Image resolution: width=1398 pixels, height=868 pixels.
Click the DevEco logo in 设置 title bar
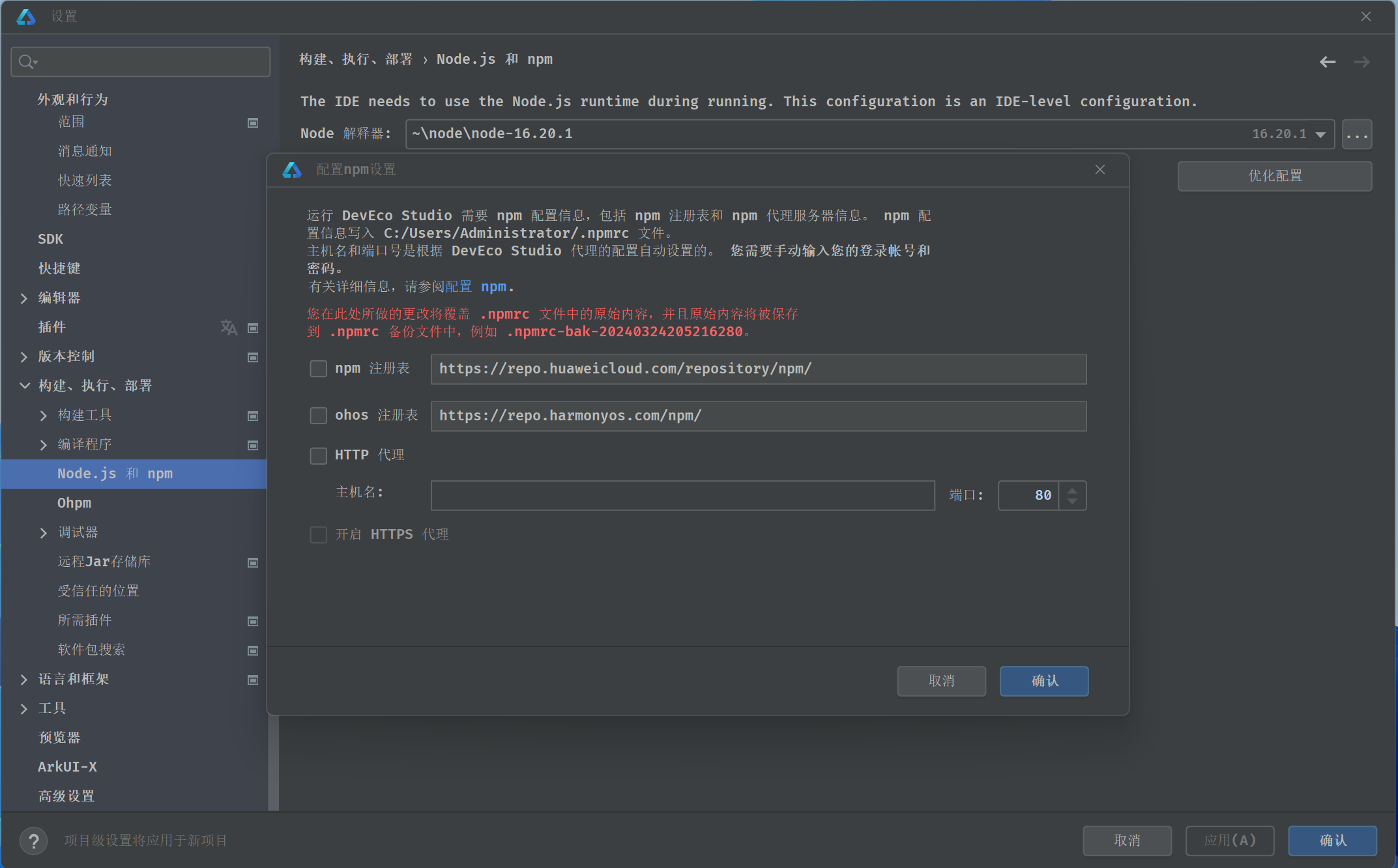pos(26,17)
